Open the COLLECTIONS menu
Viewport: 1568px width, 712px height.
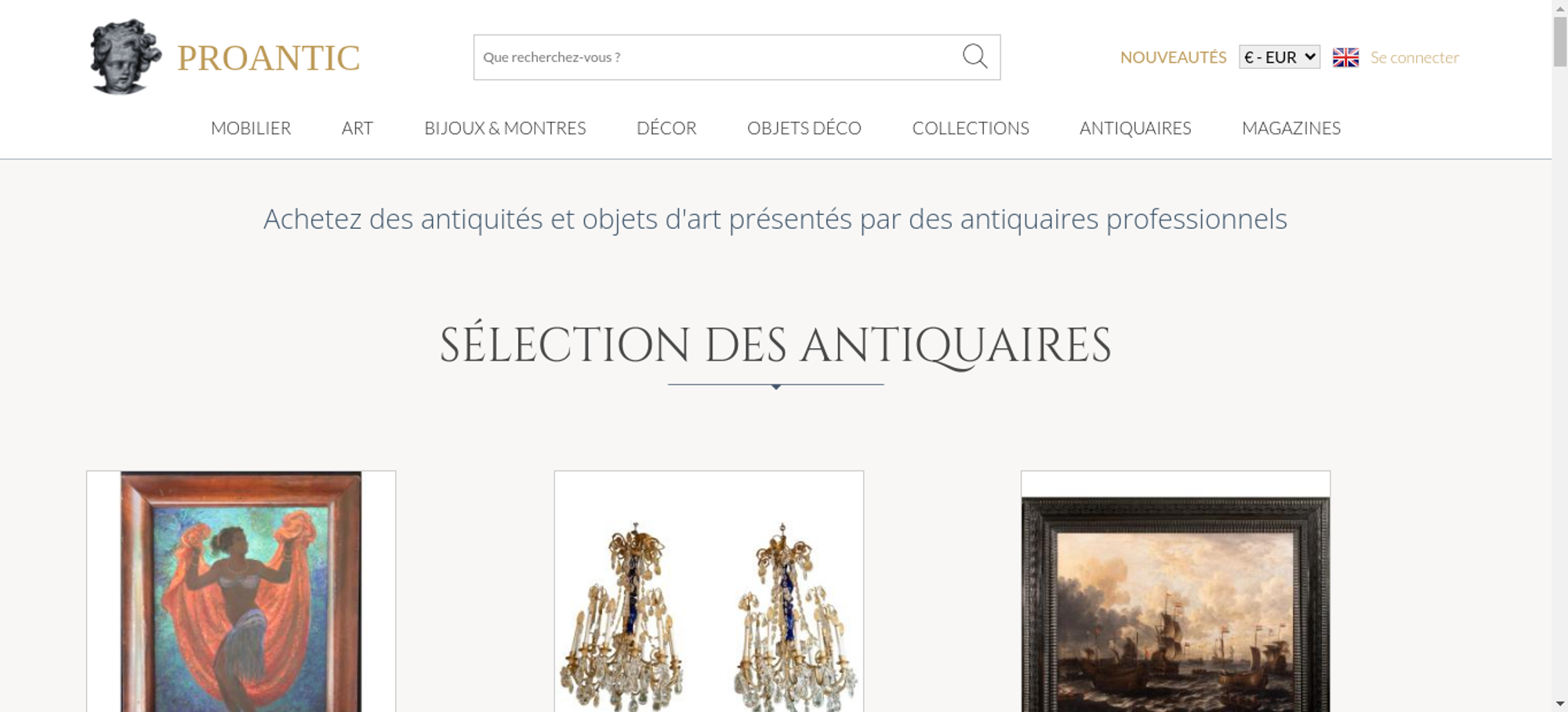(971, 128)
